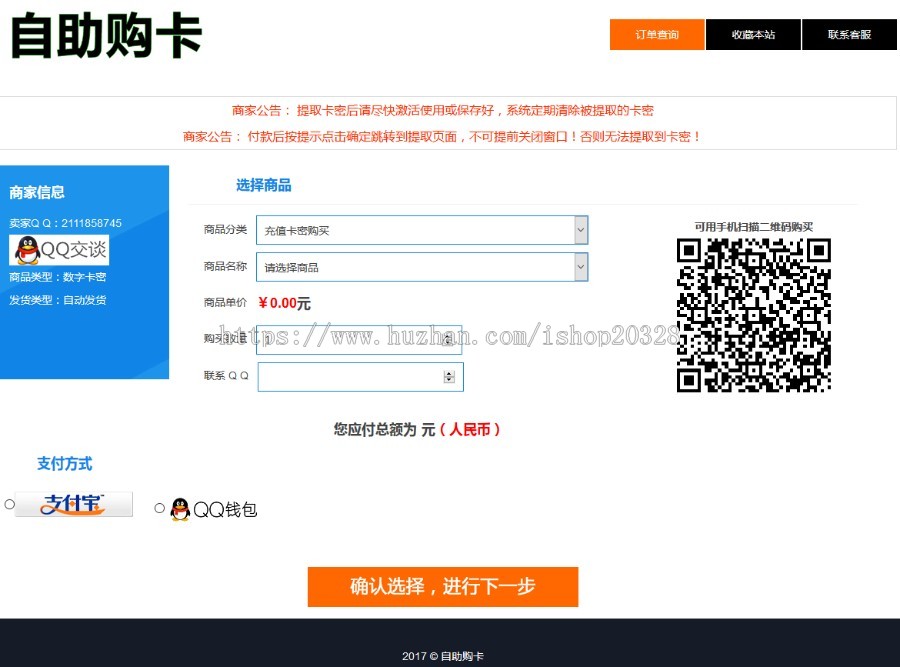Open the 联系客服 contact support tab
Viewport: 900px width, 667px height.
point(849,34)
